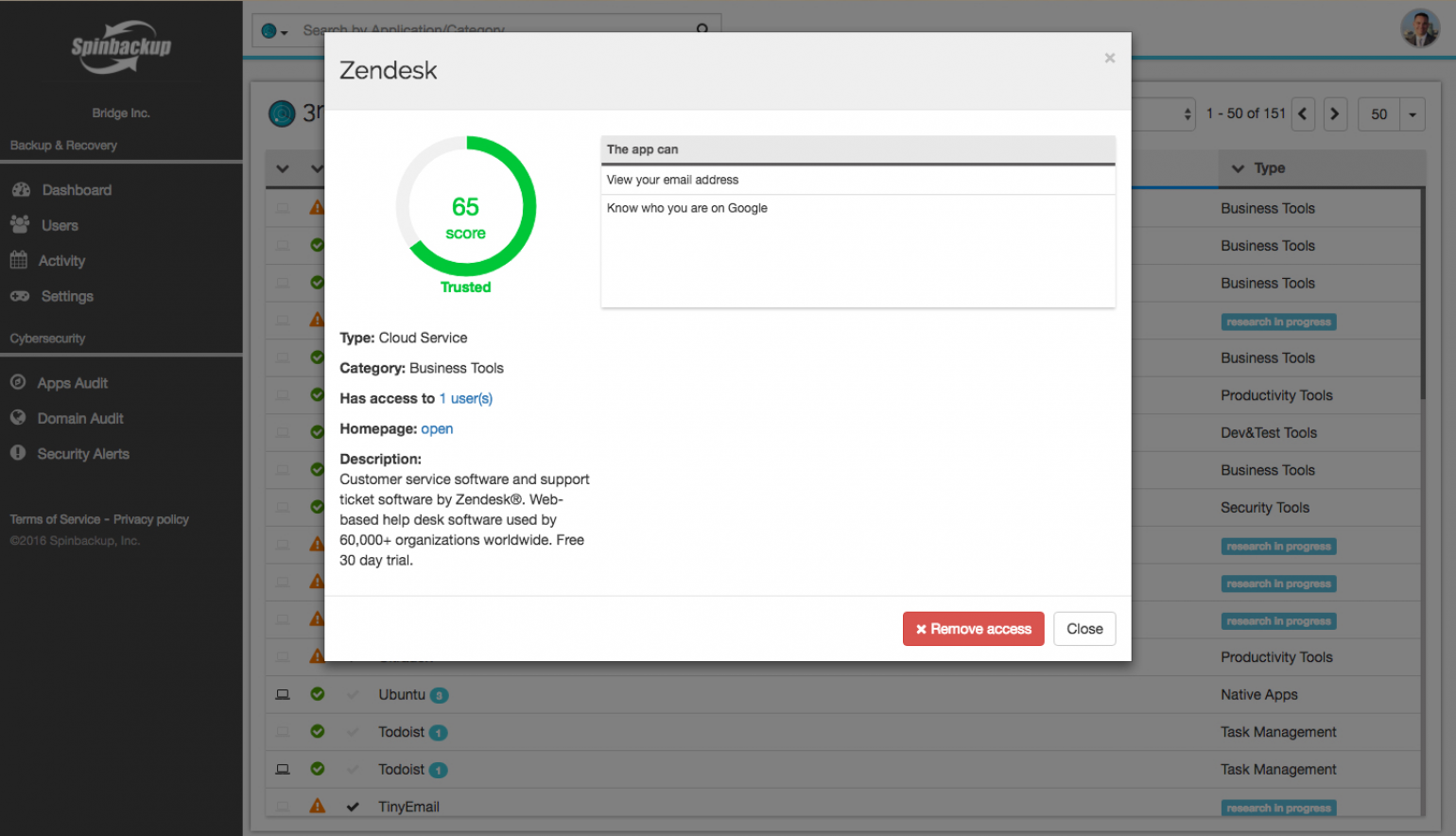Screen dimensions: 1456x836
Task: Open the Privacy policy link
Action: pos(151,519)
